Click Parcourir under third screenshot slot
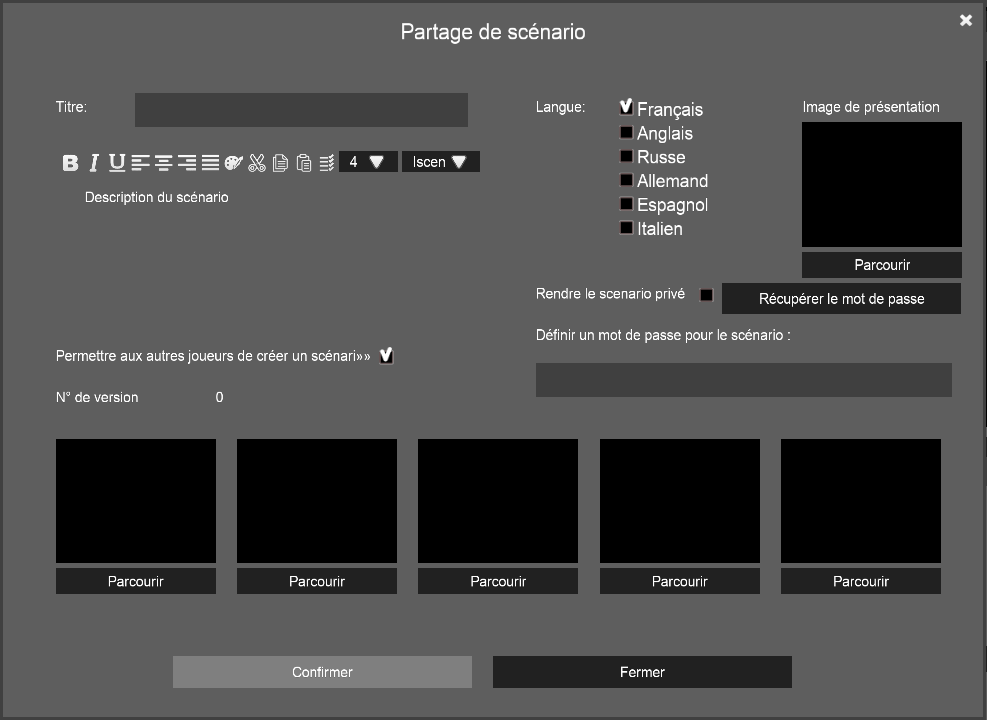The height and width of the screenshot is (720, 987). click(x=498, y=581)
